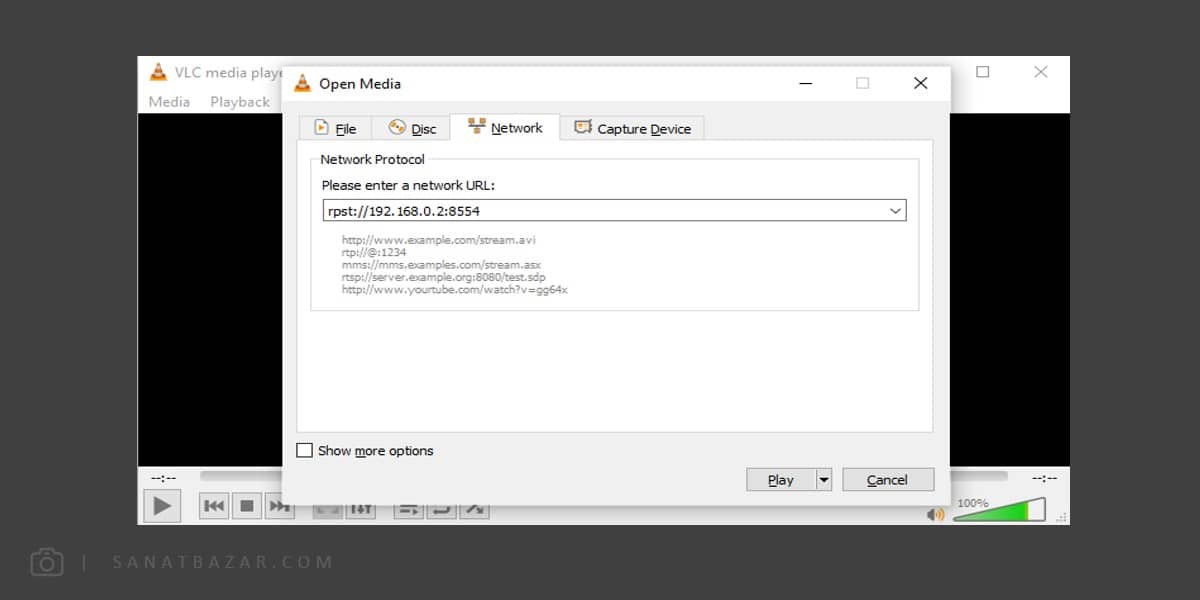This screenshot has width=1200, height=600.
Task: Maximize the VLC main window
Action: tap(983, 72)
